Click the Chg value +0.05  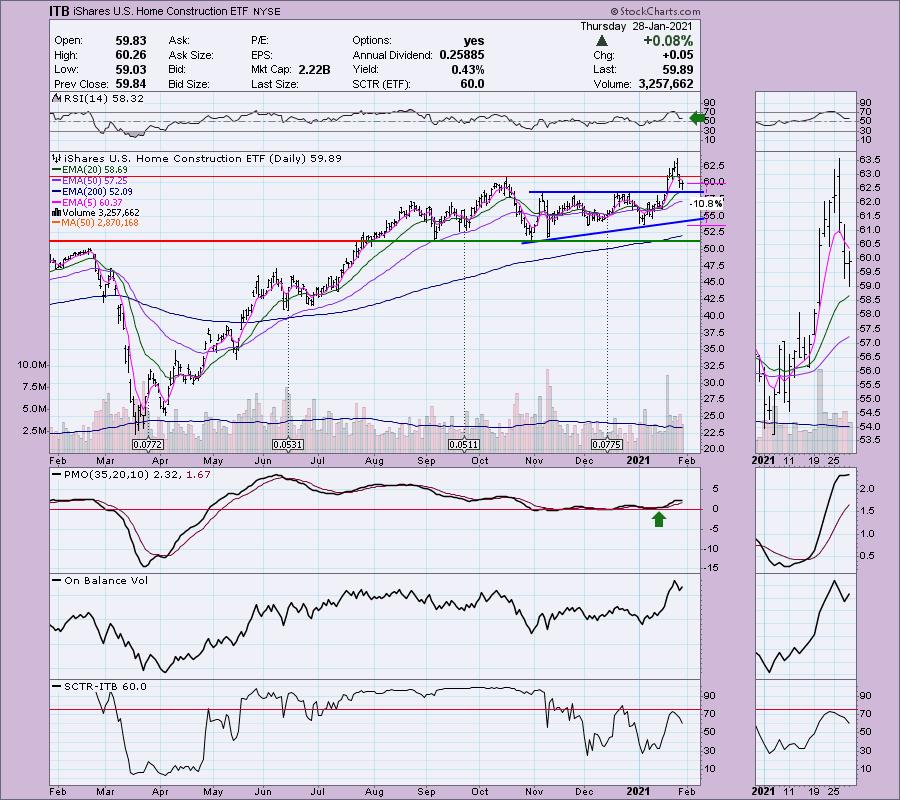pyautogui.click(x=677, y=55)
